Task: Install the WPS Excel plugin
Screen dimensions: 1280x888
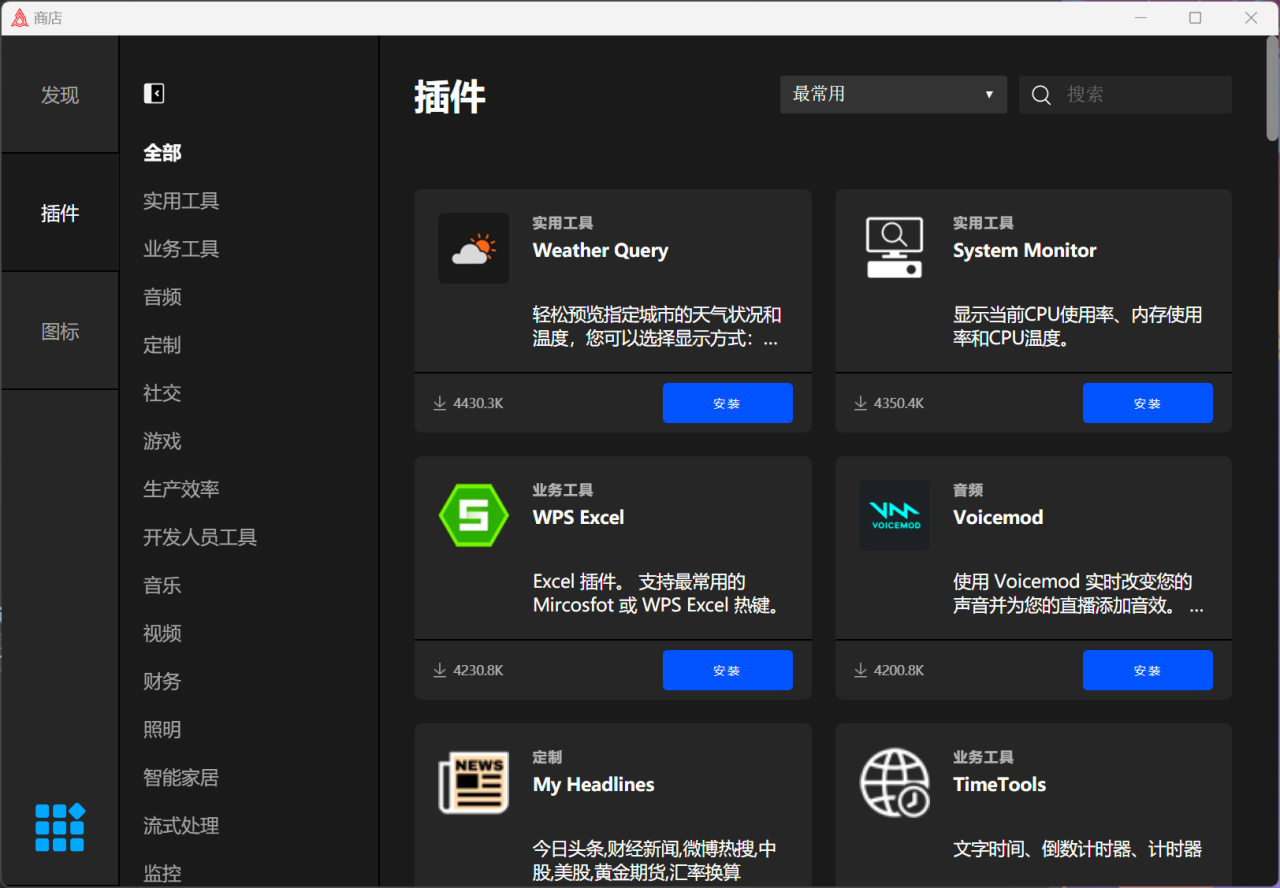Action: coord(728,670)
